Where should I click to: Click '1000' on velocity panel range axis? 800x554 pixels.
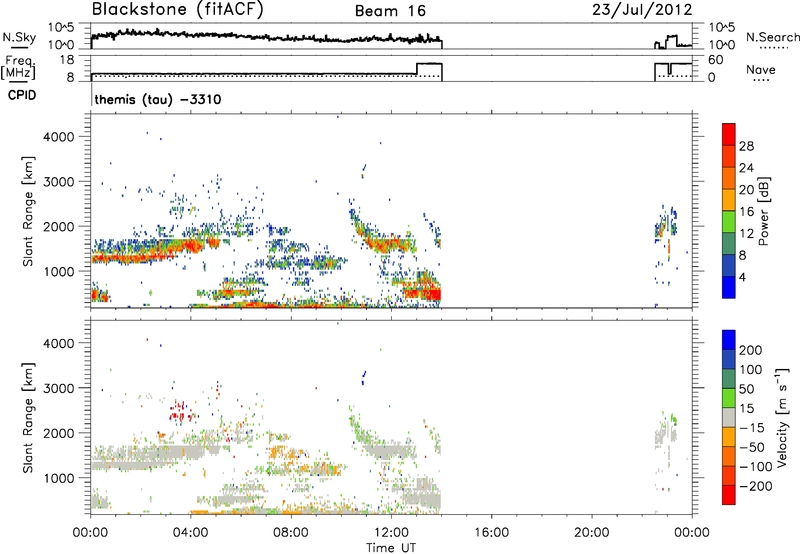click(59, 478)
